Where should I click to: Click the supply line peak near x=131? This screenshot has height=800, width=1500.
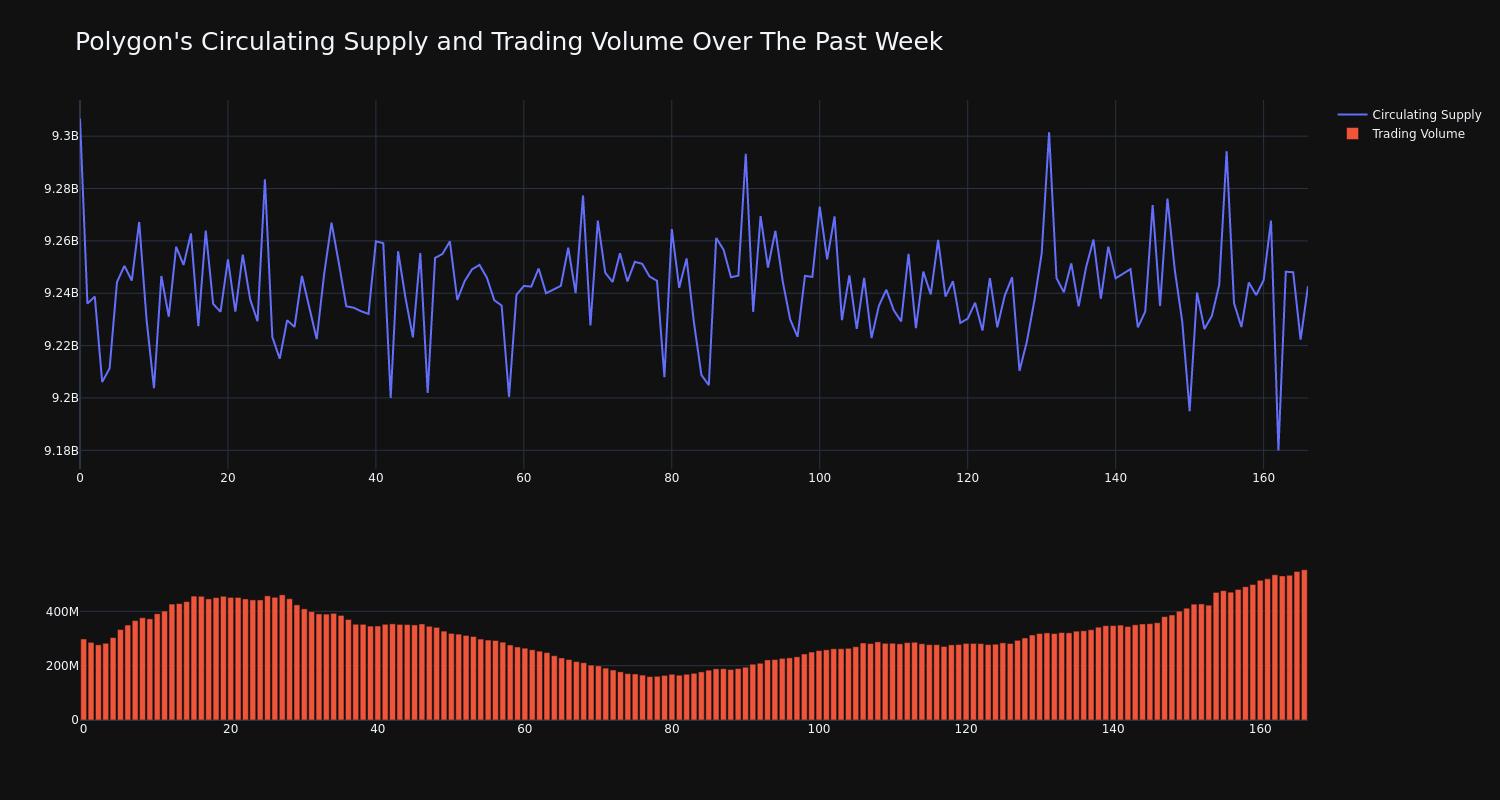[x=1049, y=133]
